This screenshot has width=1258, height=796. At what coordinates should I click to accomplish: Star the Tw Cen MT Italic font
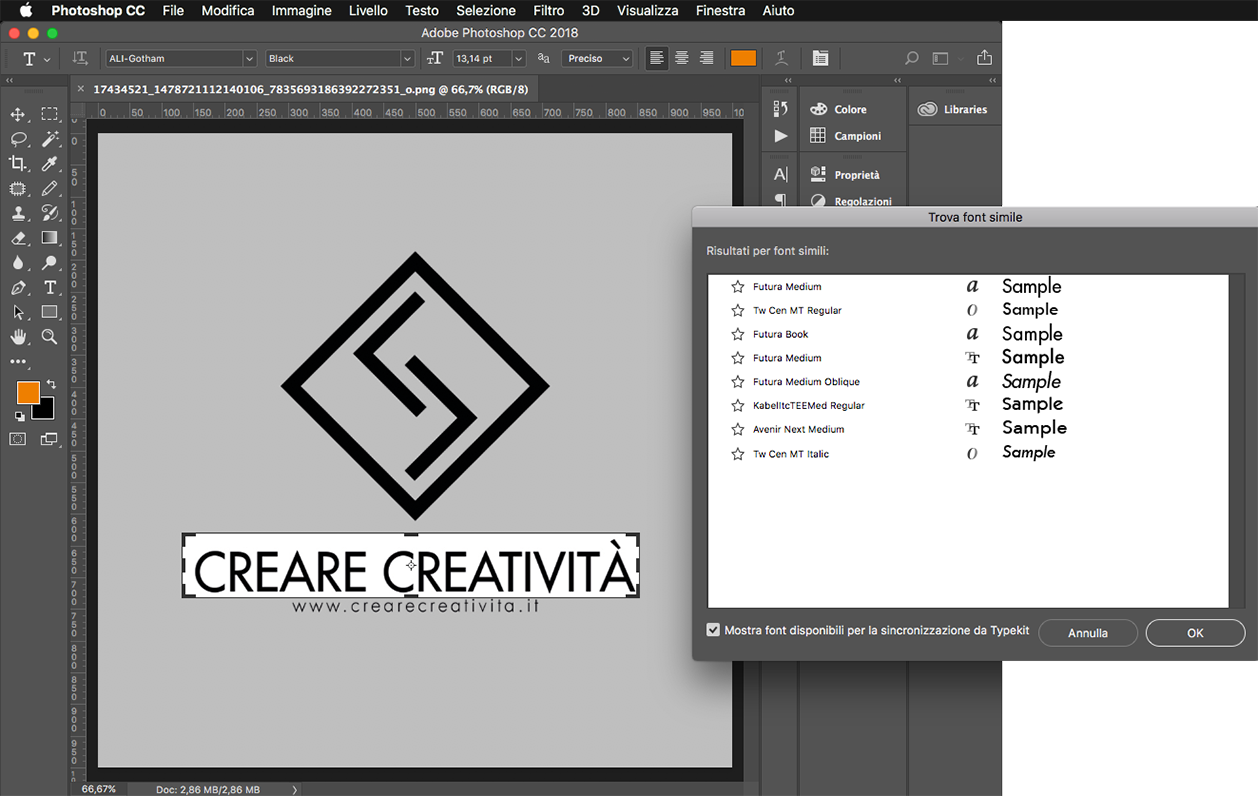point(738,454)
